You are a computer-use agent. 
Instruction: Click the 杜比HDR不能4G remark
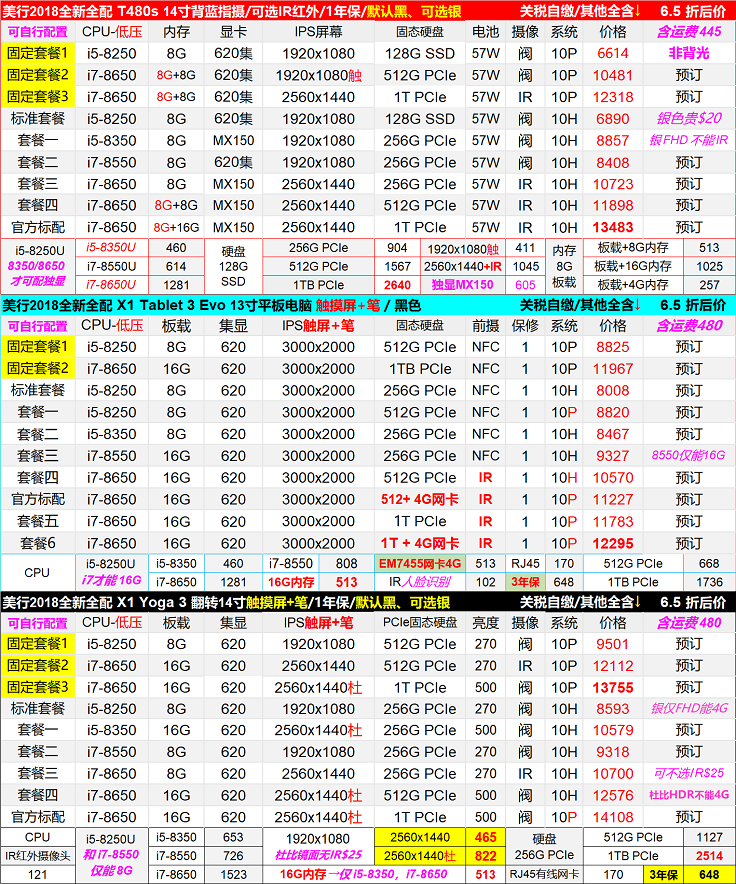click(688, 795)
